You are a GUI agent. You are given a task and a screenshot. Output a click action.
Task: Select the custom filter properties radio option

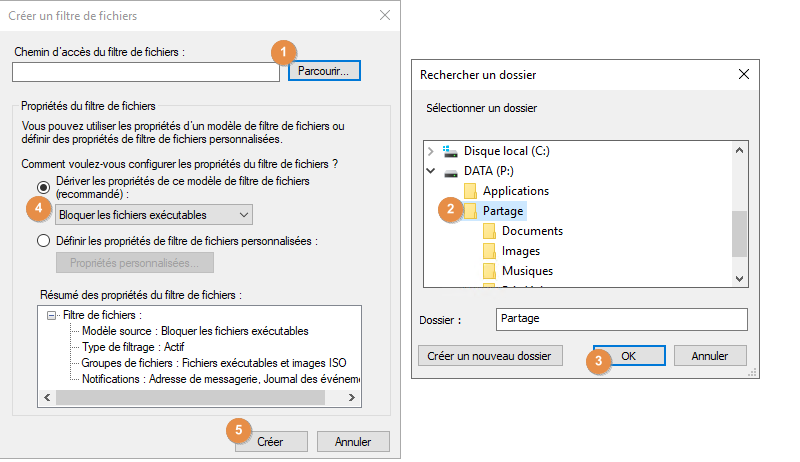pos(43,240)
